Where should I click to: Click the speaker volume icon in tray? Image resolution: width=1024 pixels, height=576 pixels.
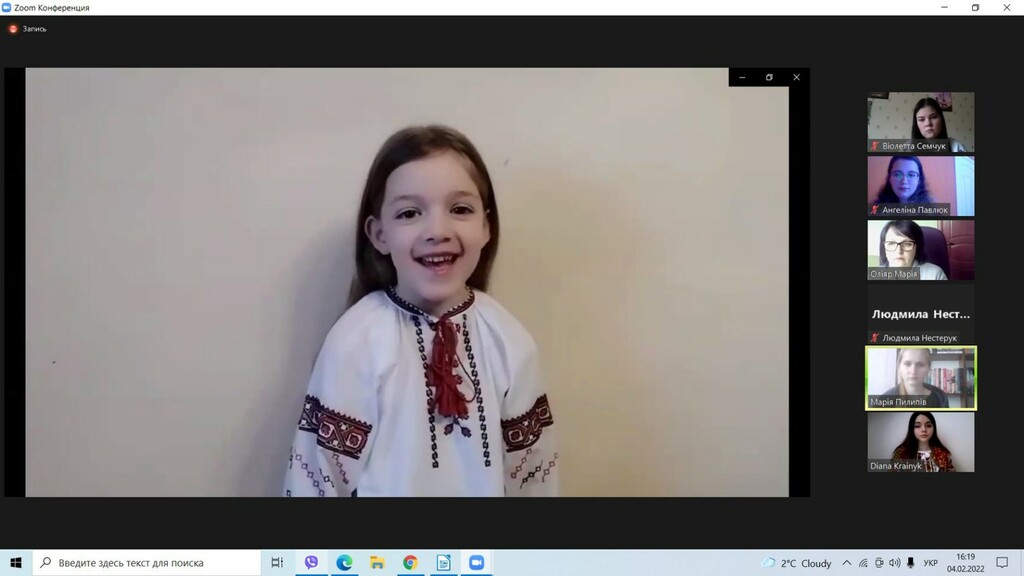tap(895, 563)
